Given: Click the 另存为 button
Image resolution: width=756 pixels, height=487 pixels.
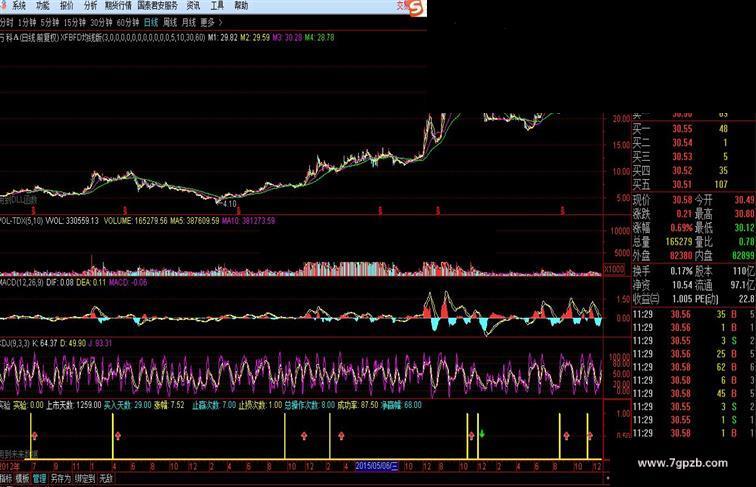Looking at the screenshot, I should click(x=61, y=478).
